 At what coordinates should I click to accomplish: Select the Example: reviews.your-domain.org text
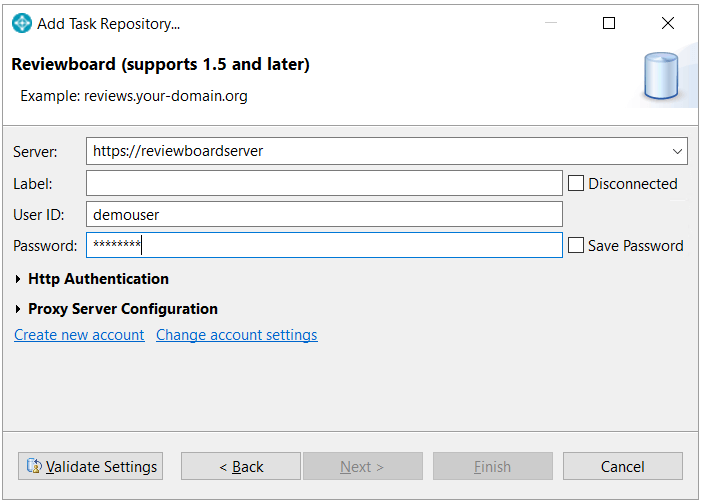134,96
